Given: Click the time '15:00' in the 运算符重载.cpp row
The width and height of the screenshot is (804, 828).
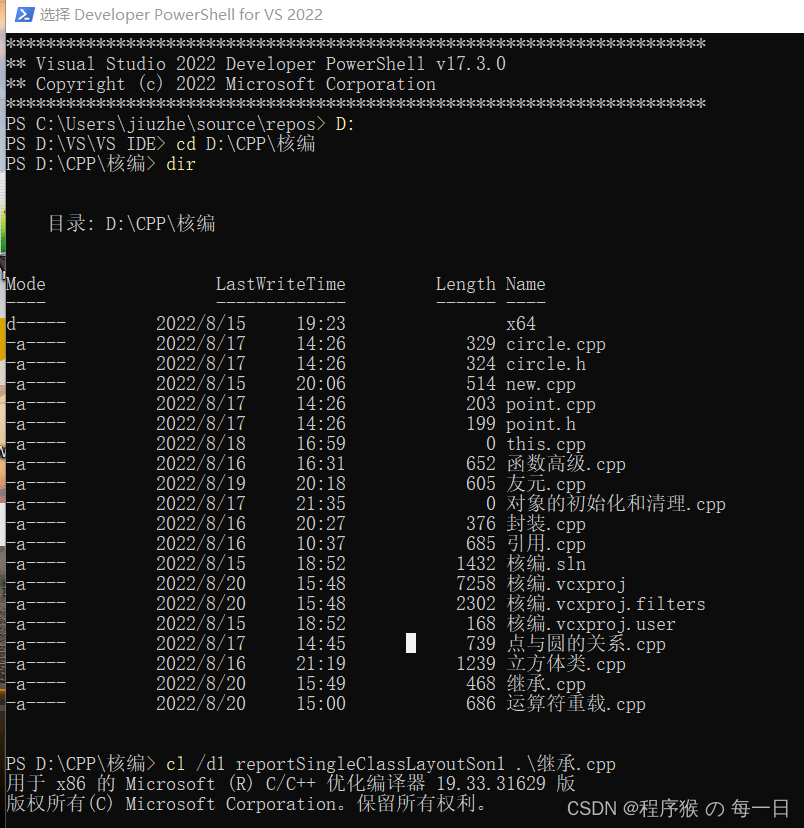Looking at the screenshot, I should (x=320, y=704).
